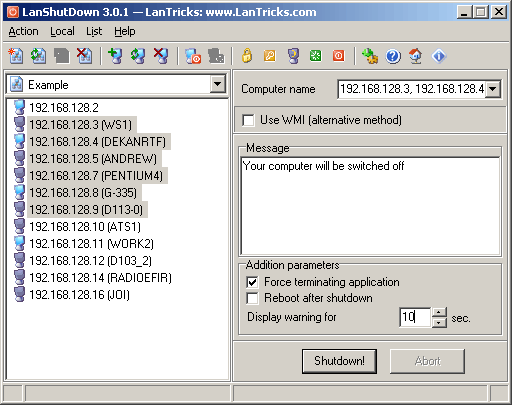Expand the Example list dropdown
The width and height of the screenshot is (512, 405).
218,84
